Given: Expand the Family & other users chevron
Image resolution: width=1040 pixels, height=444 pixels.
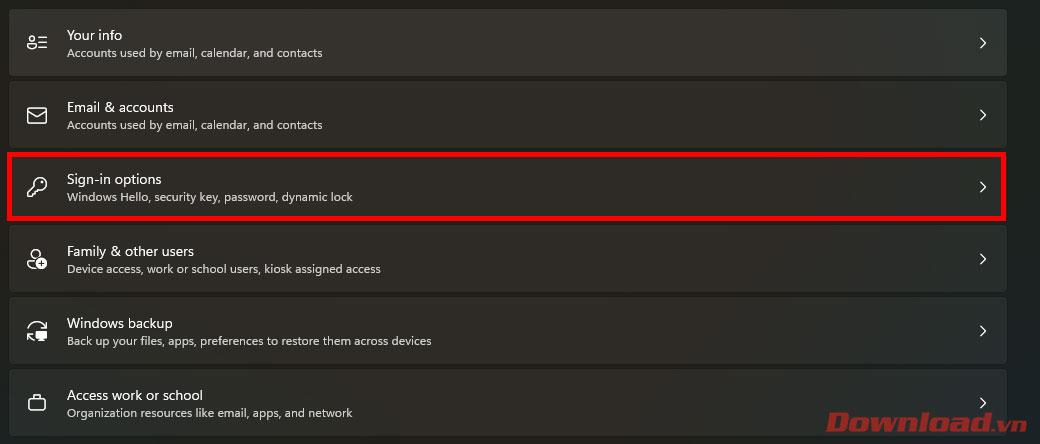Looking at the screenshot, I should [983, 259].
